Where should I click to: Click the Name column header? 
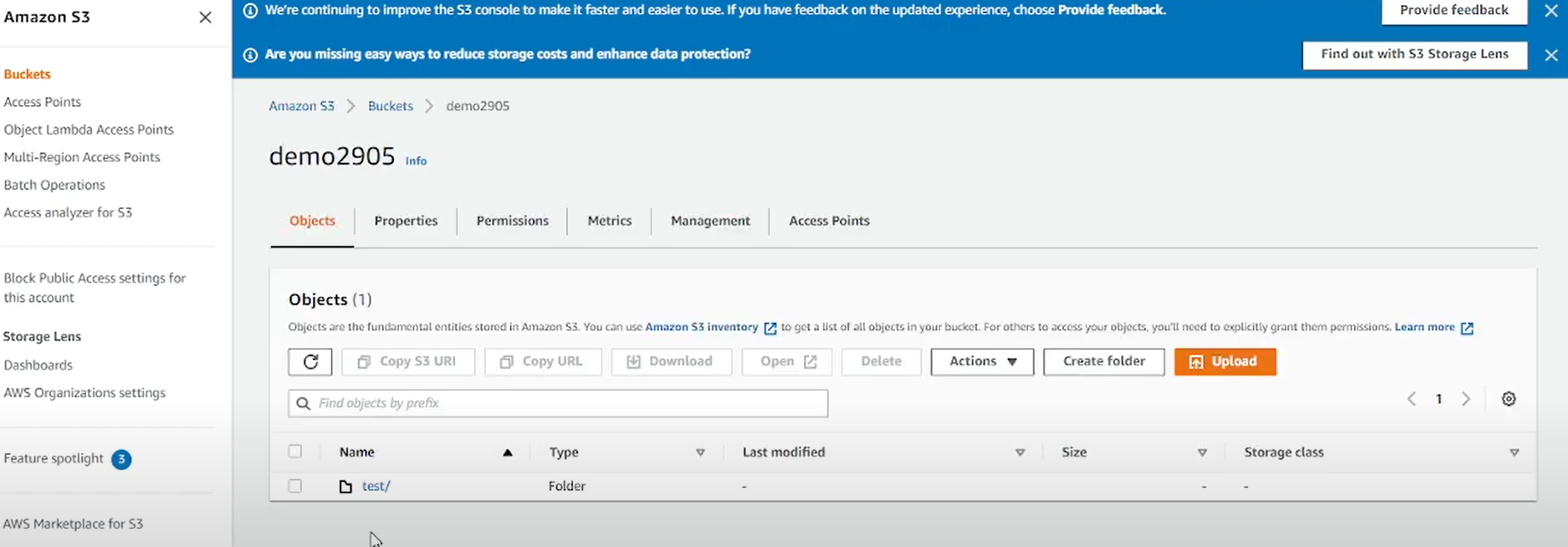[x=356, y=452]
